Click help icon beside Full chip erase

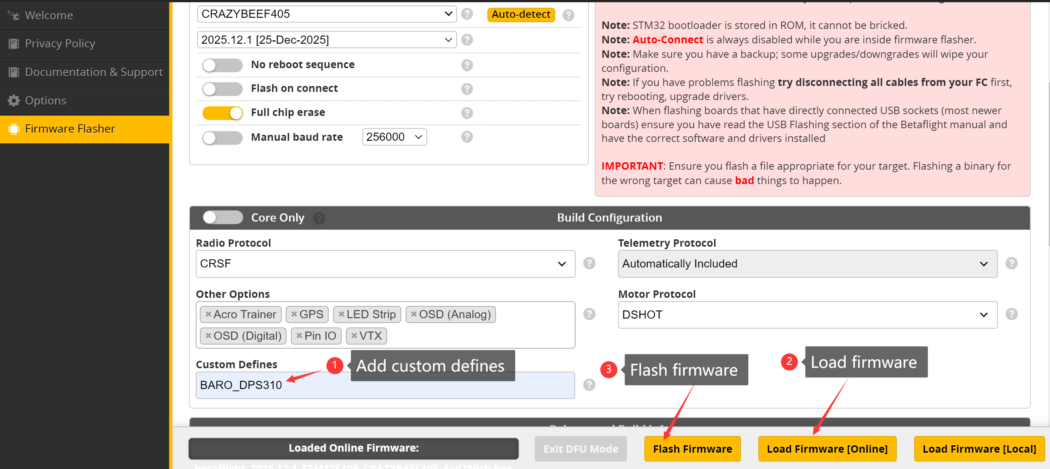[x=467, y=113]
